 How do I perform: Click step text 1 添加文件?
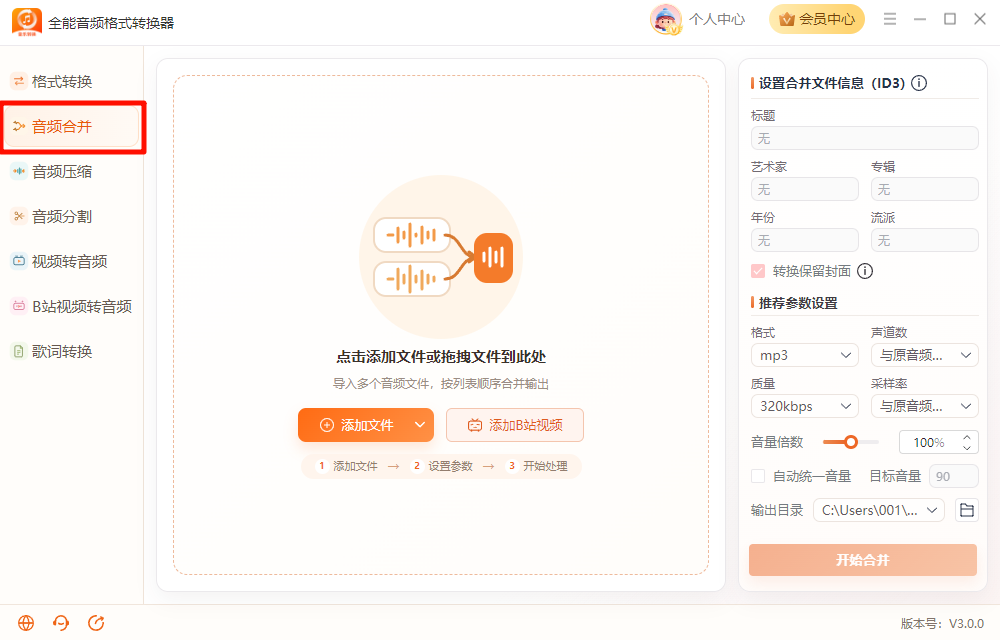point(348,466)
